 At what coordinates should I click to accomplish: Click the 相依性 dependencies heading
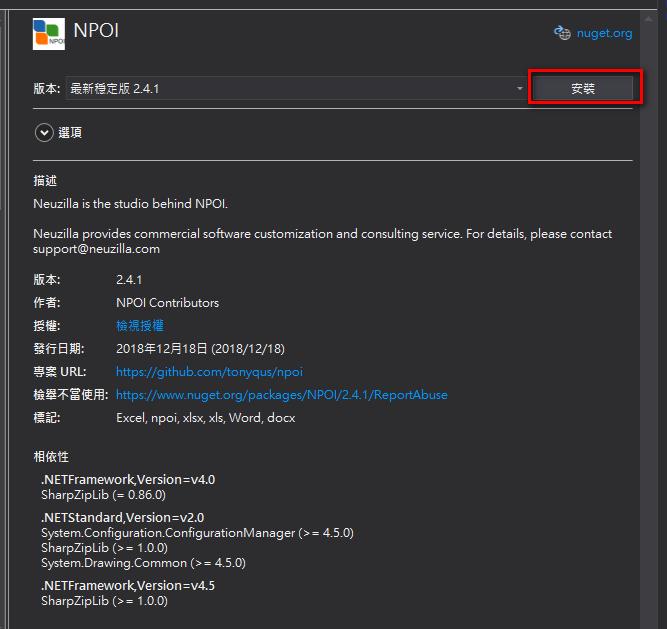point(51,457)
